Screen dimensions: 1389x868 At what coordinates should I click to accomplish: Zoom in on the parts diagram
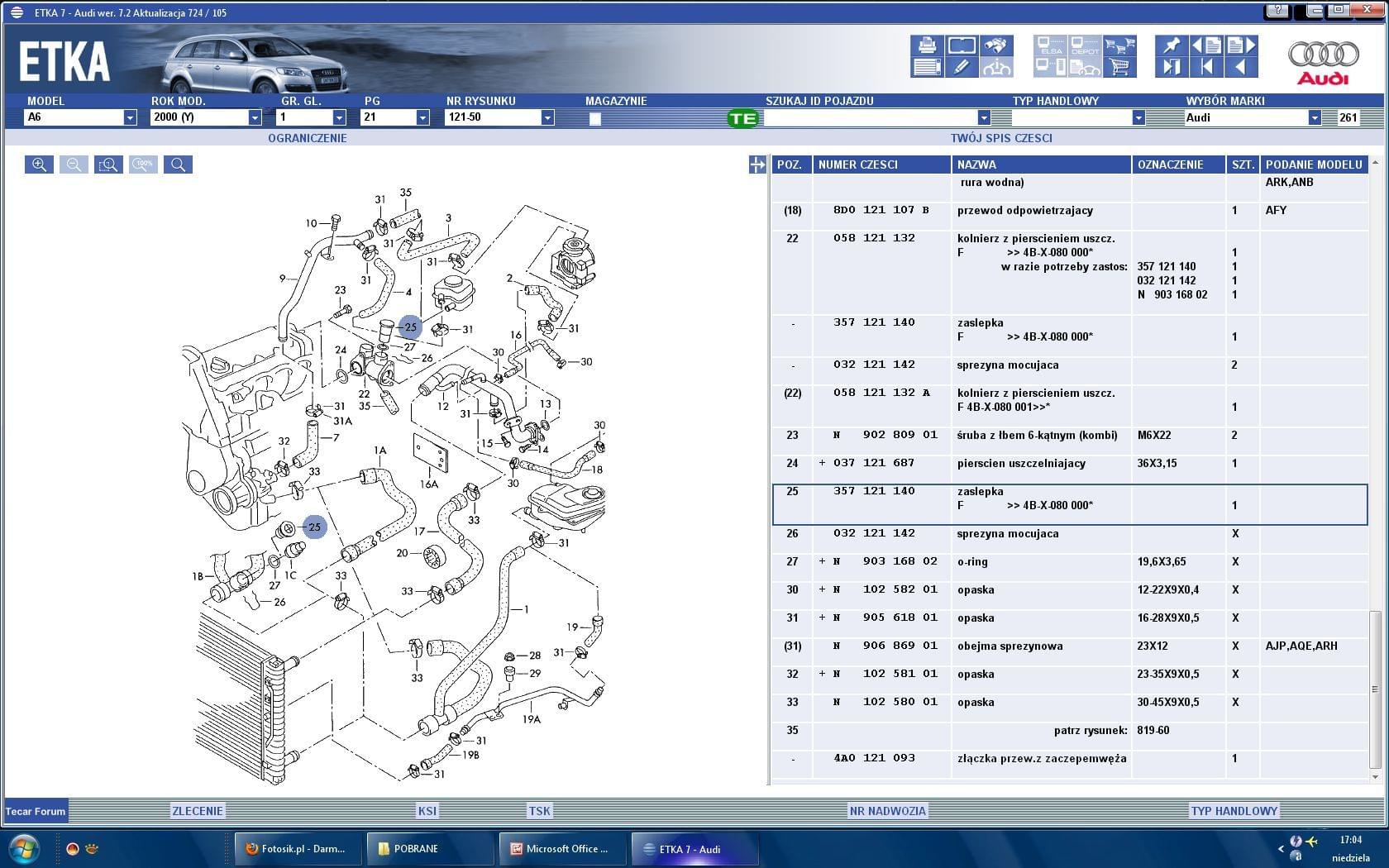click(39, 165)
